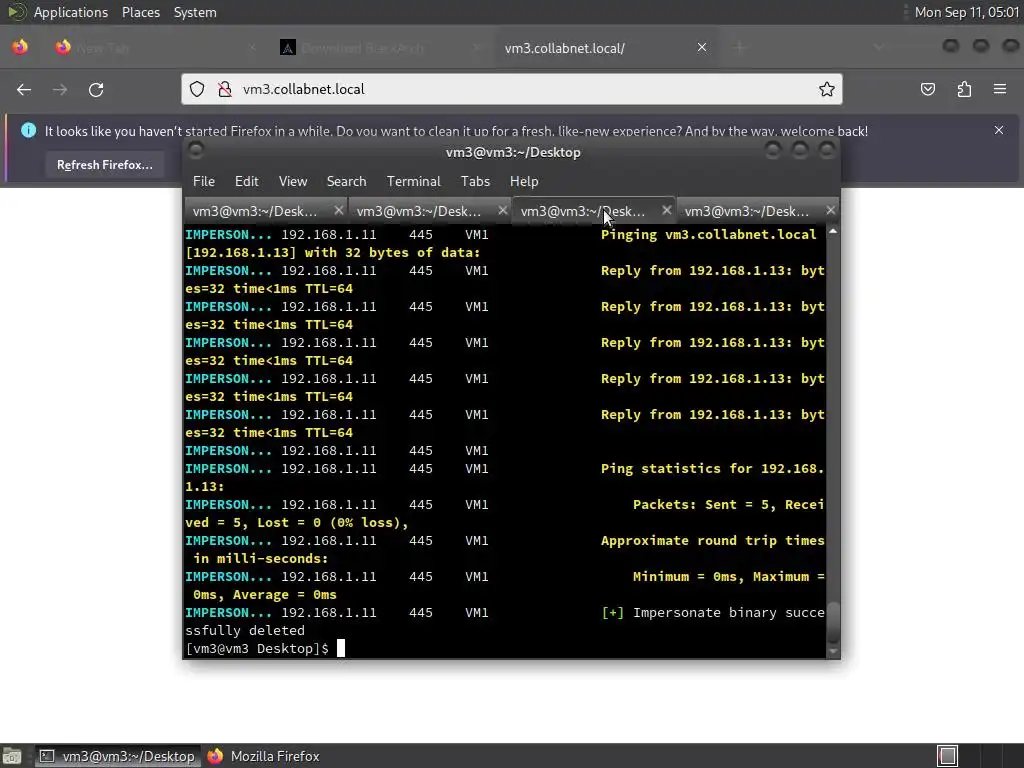1024x768 pixels.
Task: Click the info icon in notification bar
Action: 29,130
